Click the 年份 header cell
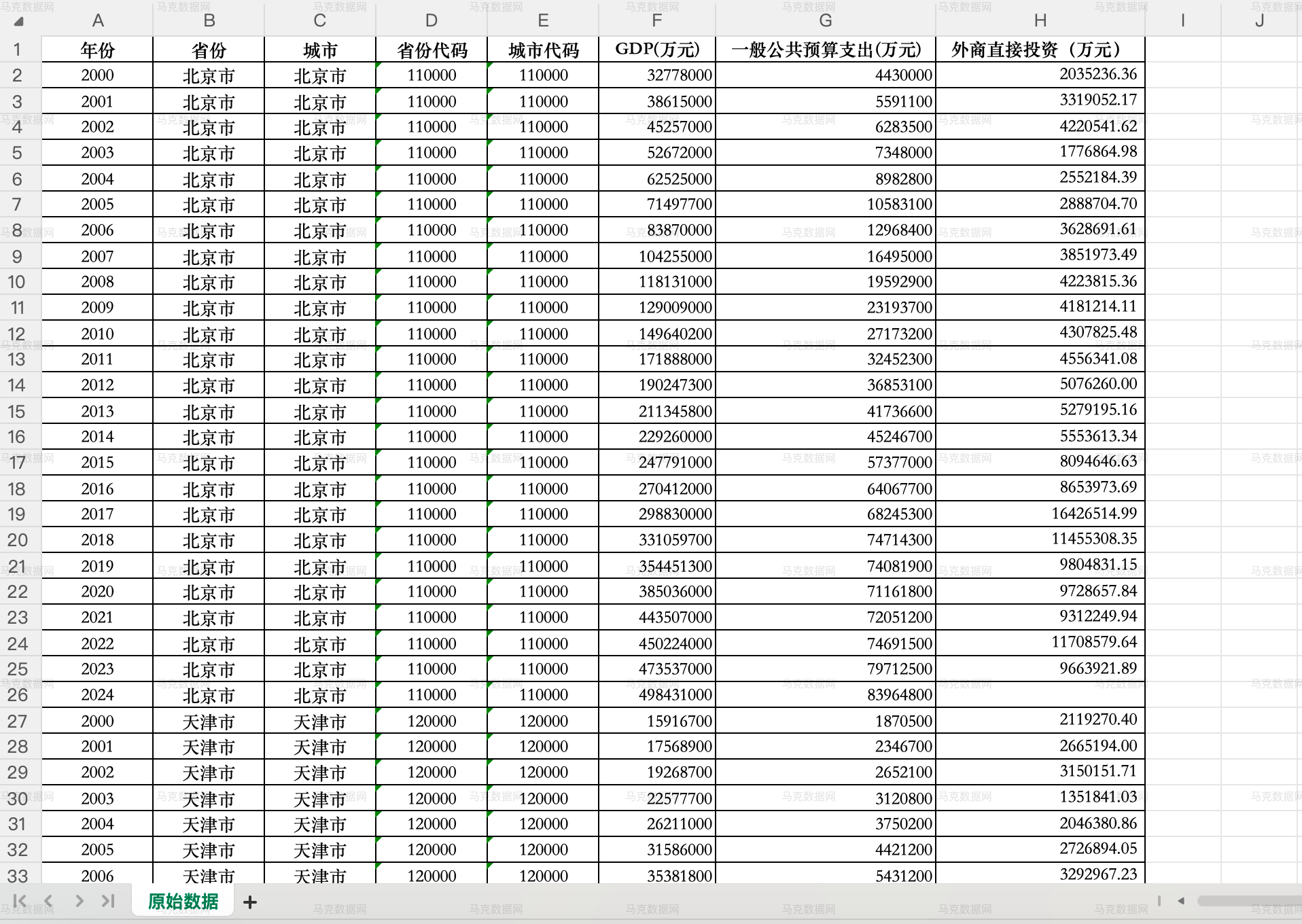Image resolution: width=1302 pixels, height=924 pixels. (98, 50)
